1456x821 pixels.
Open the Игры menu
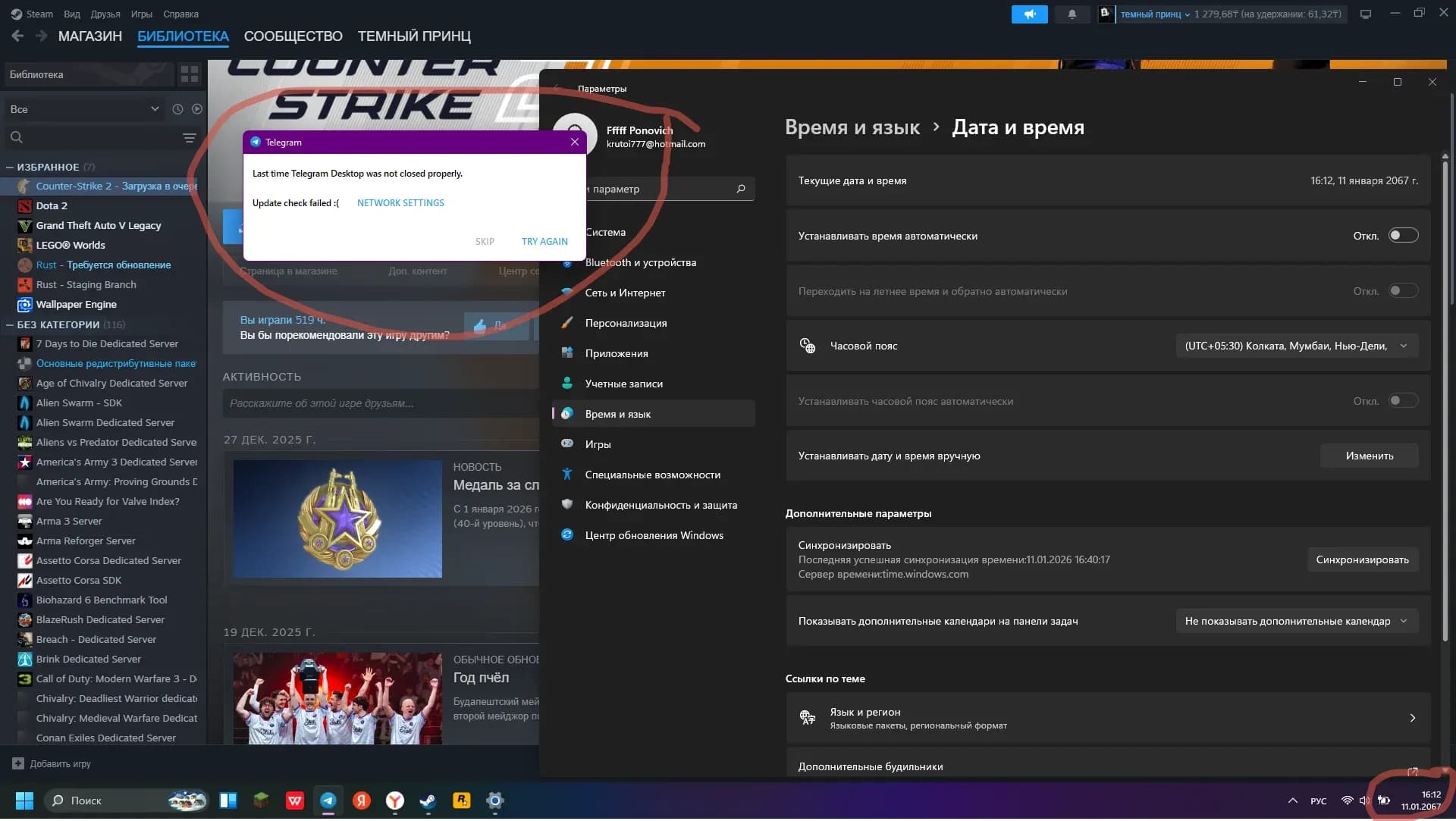(x=142, y=14)
